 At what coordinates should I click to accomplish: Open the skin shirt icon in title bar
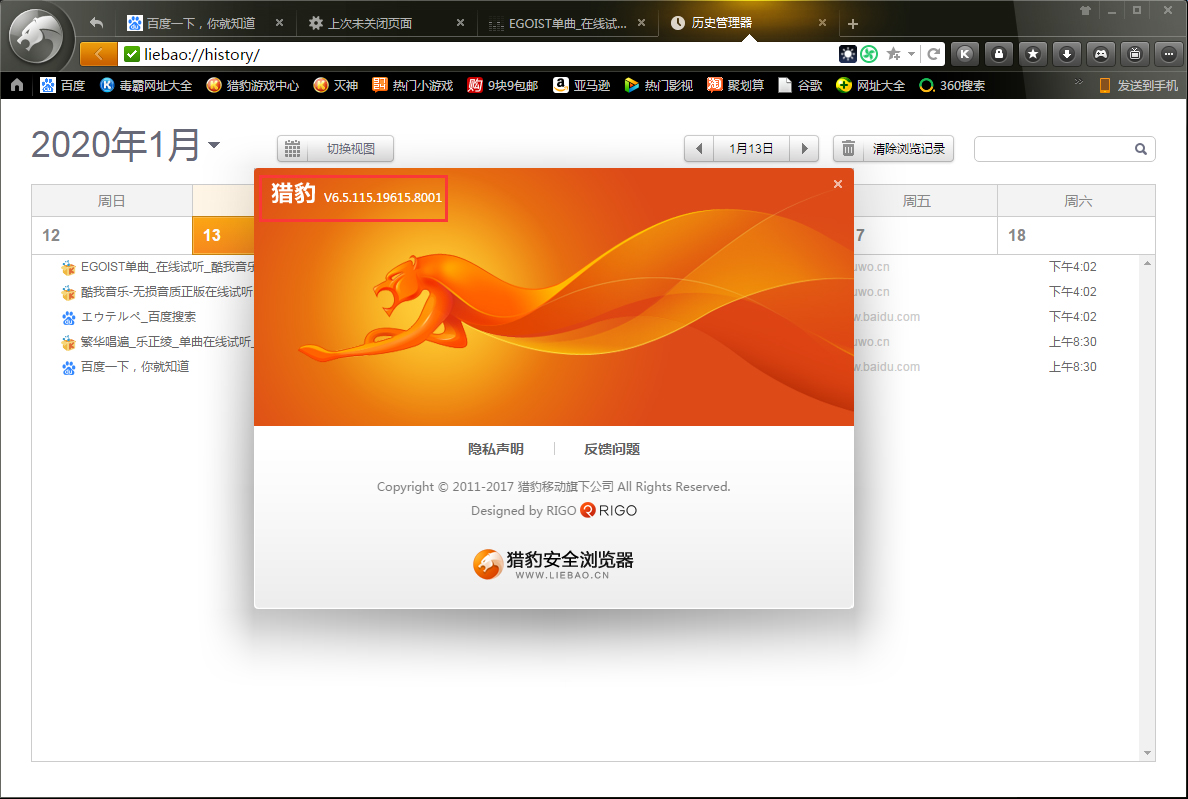point(1085,10)
